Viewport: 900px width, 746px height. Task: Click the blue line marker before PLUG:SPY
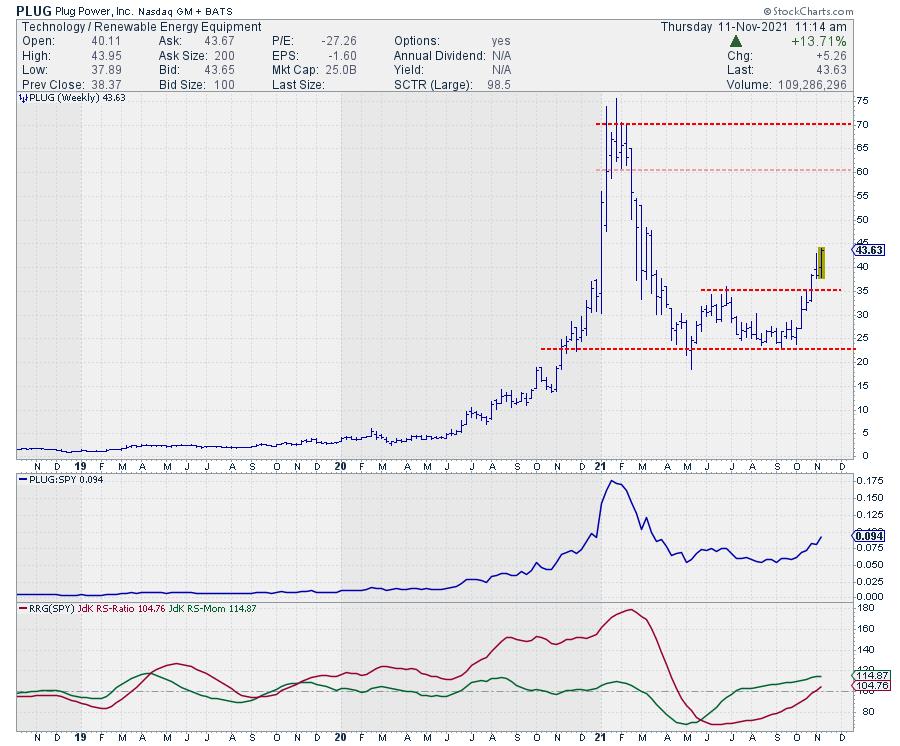(x=22, y=478)
